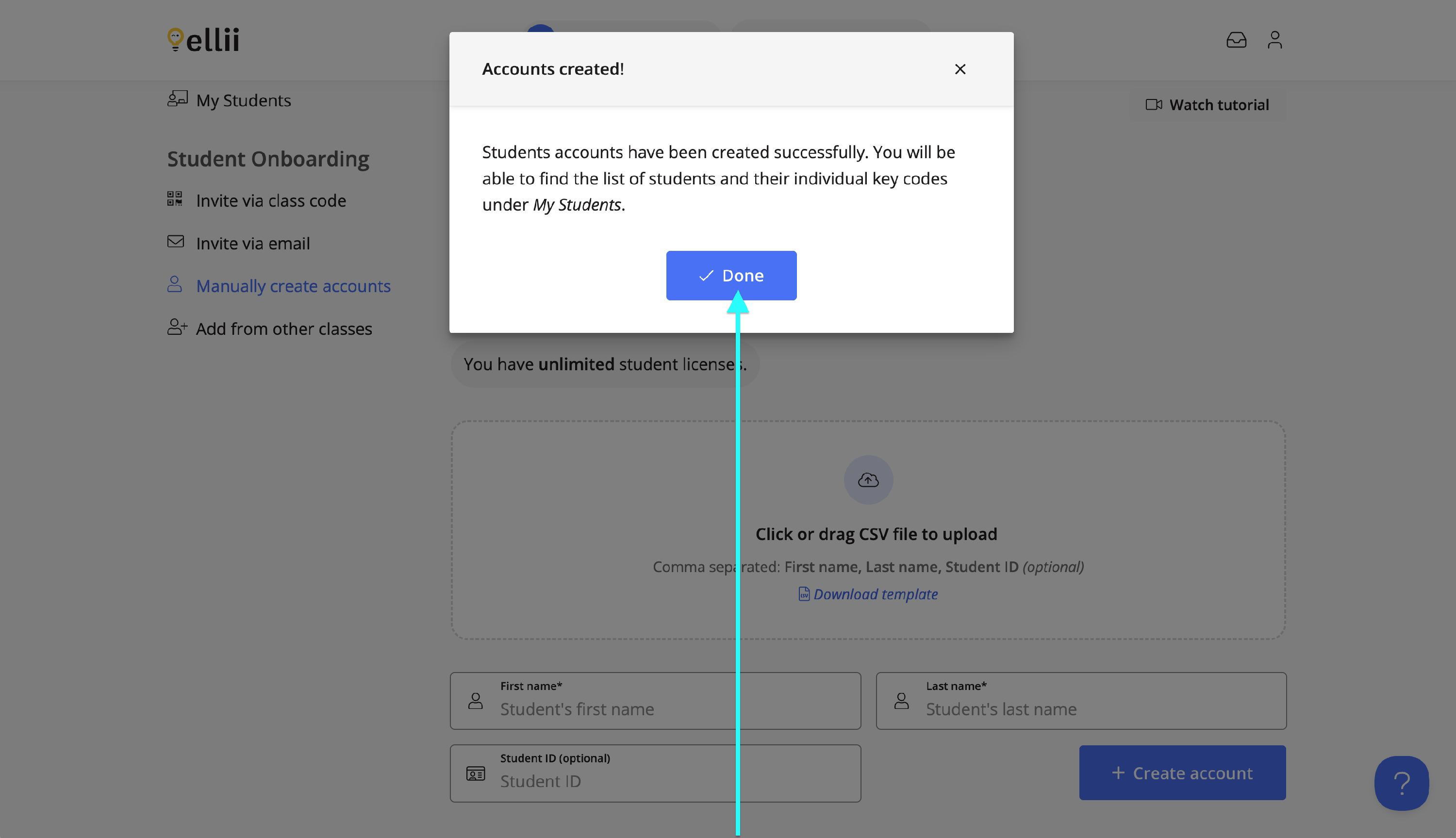Open the user profile icon
The image size is (1456, 838).
tap(1274, 40)
